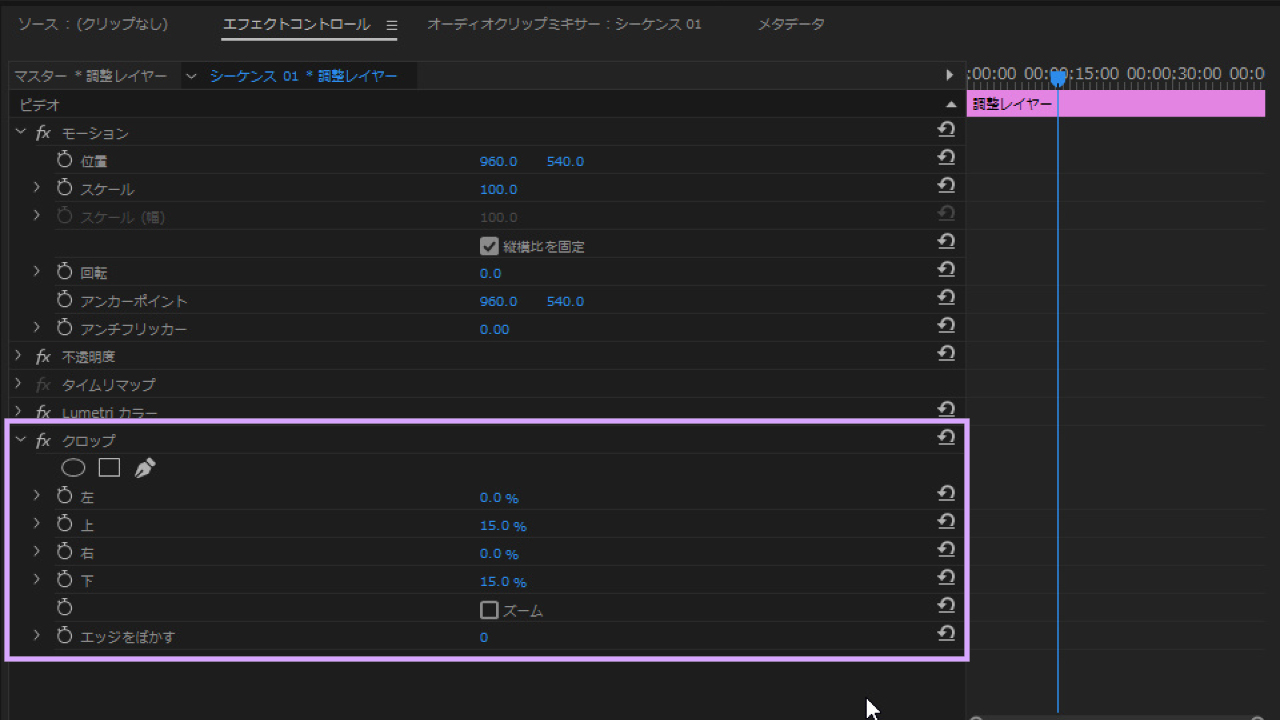The image size is (1280, 720).
Task: Collapse the ビデオ section arrow
Action: 951,105
